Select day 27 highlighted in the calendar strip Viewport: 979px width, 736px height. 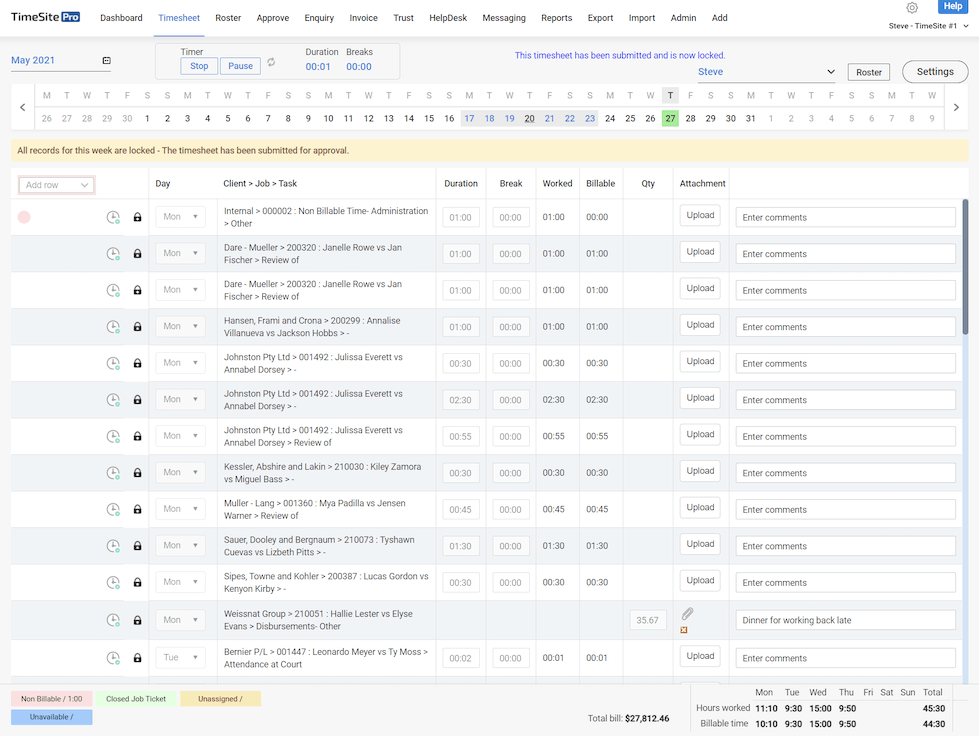point(670,118)
